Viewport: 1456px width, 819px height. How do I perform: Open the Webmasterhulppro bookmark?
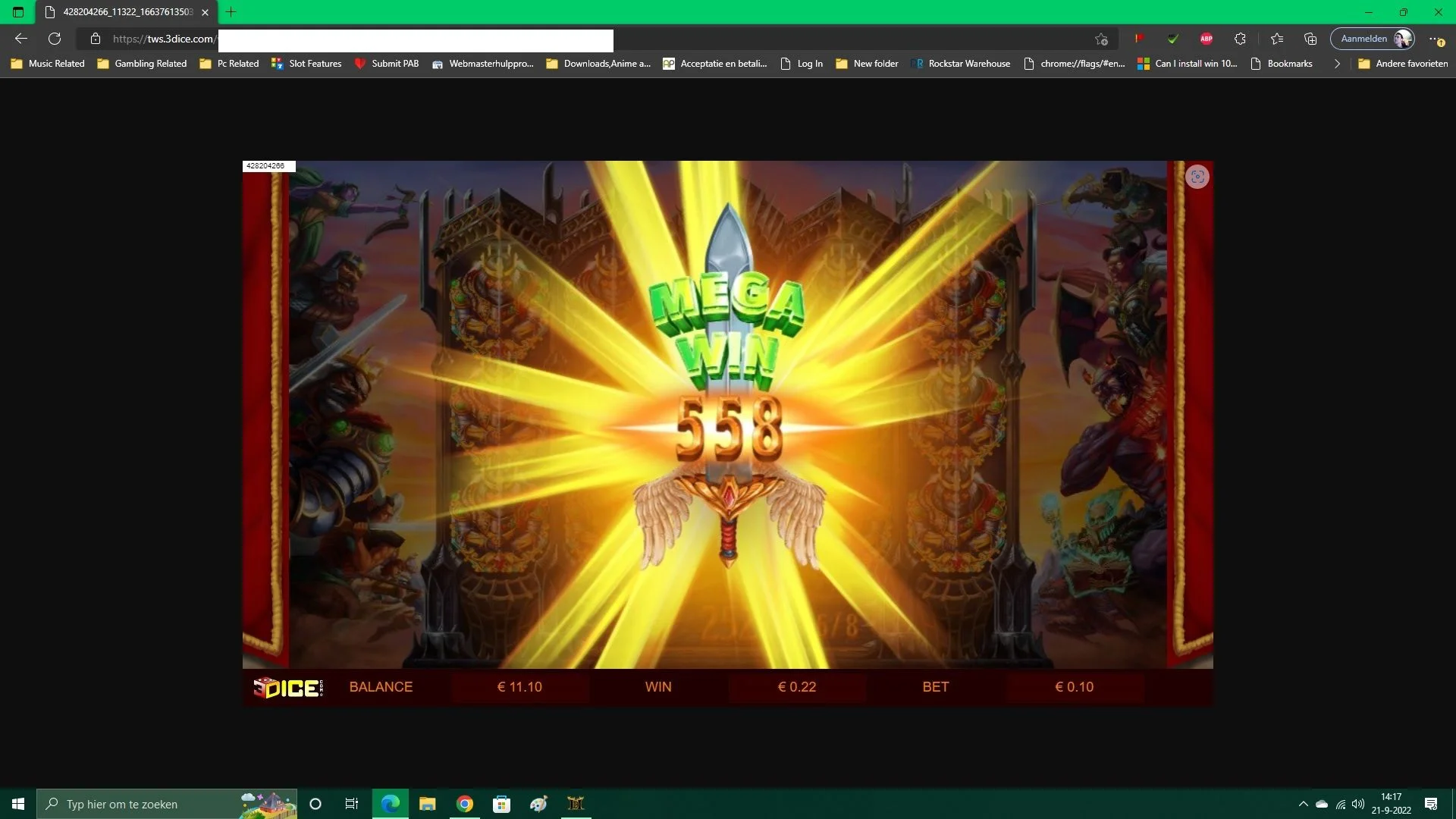point(483,64)
